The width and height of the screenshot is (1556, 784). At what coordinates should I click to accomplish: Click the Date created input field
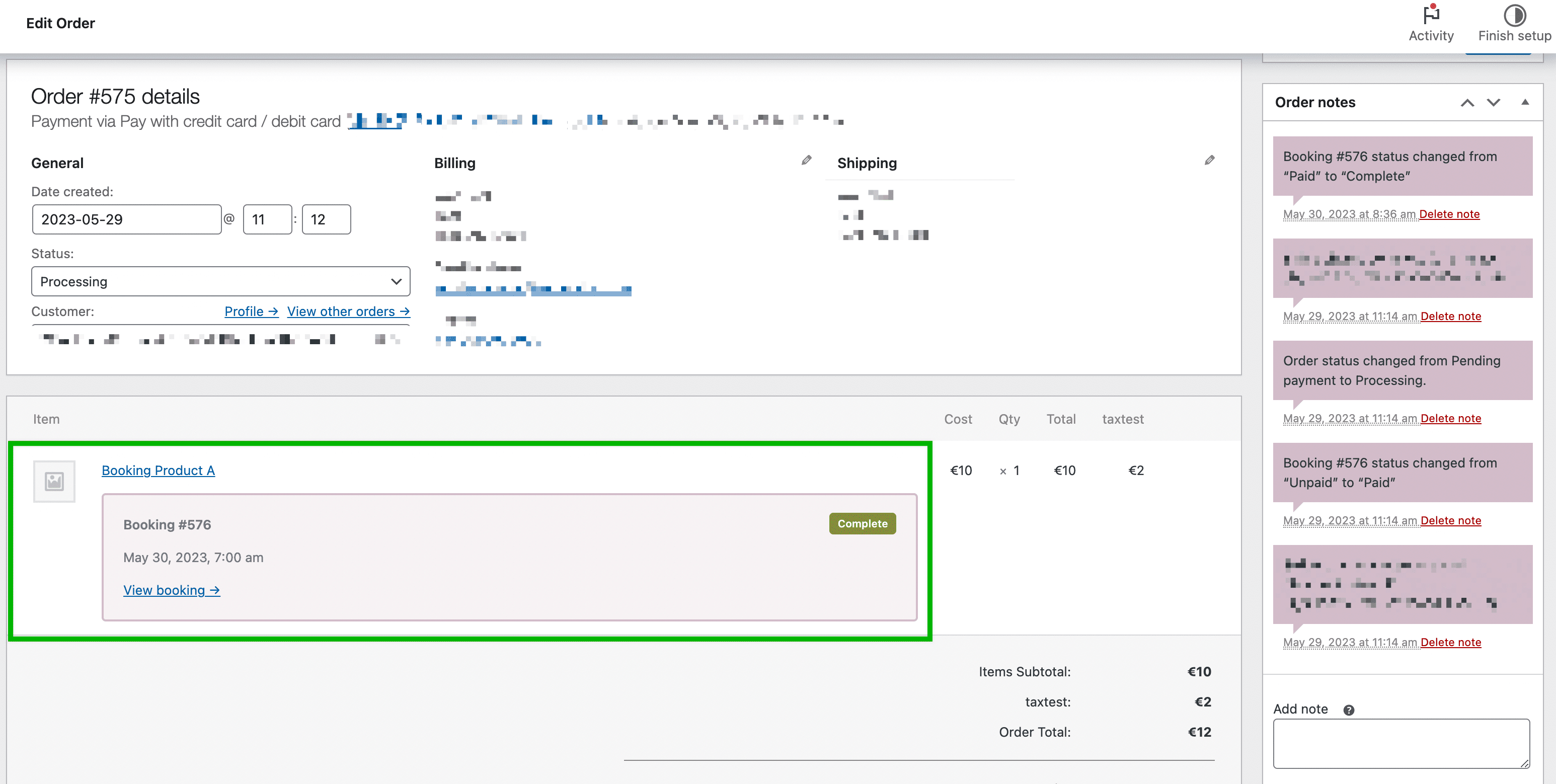tap(126, 219)
